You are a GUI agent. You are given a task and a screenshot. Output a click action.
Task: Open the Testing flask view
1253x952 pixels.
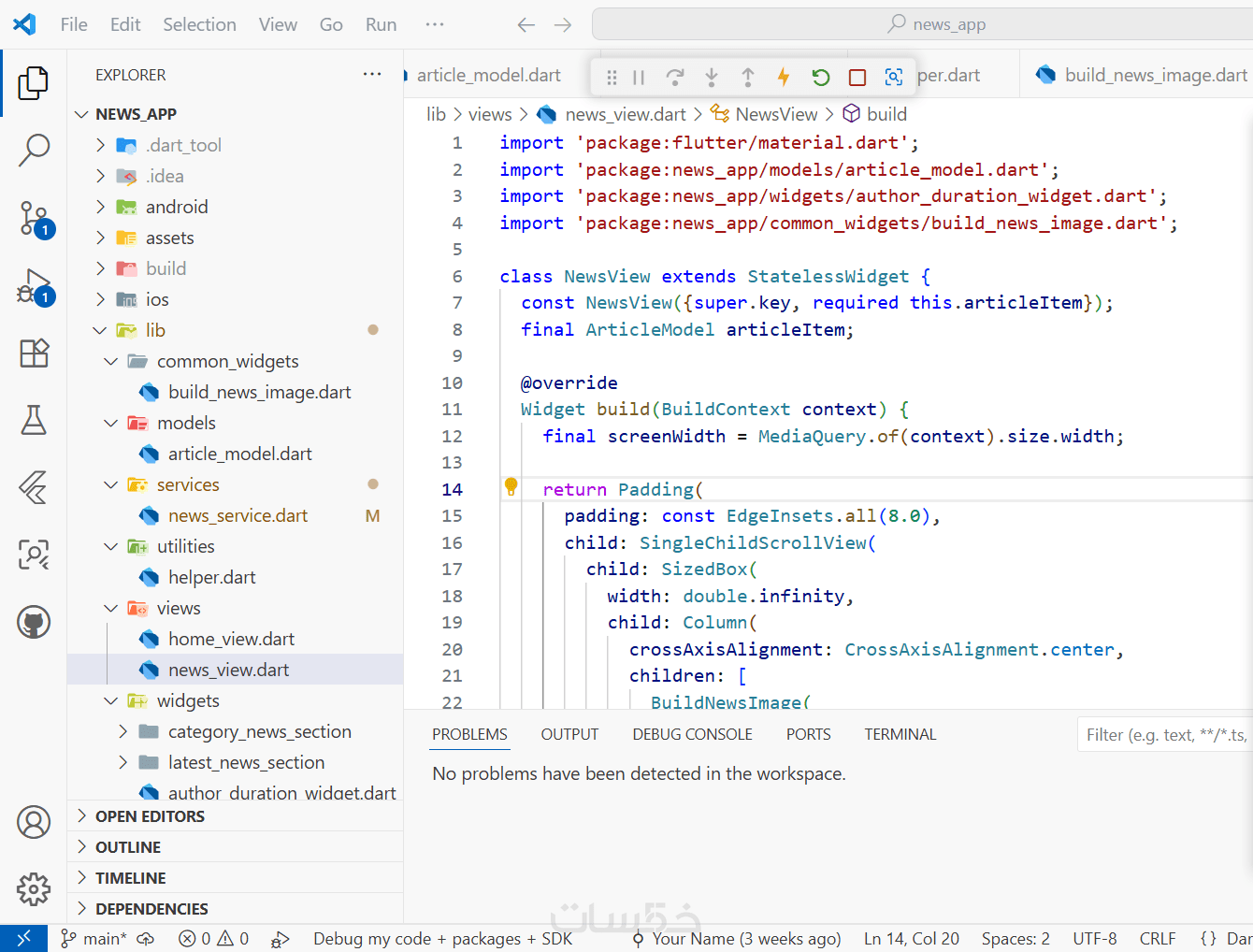pos(34,421)
